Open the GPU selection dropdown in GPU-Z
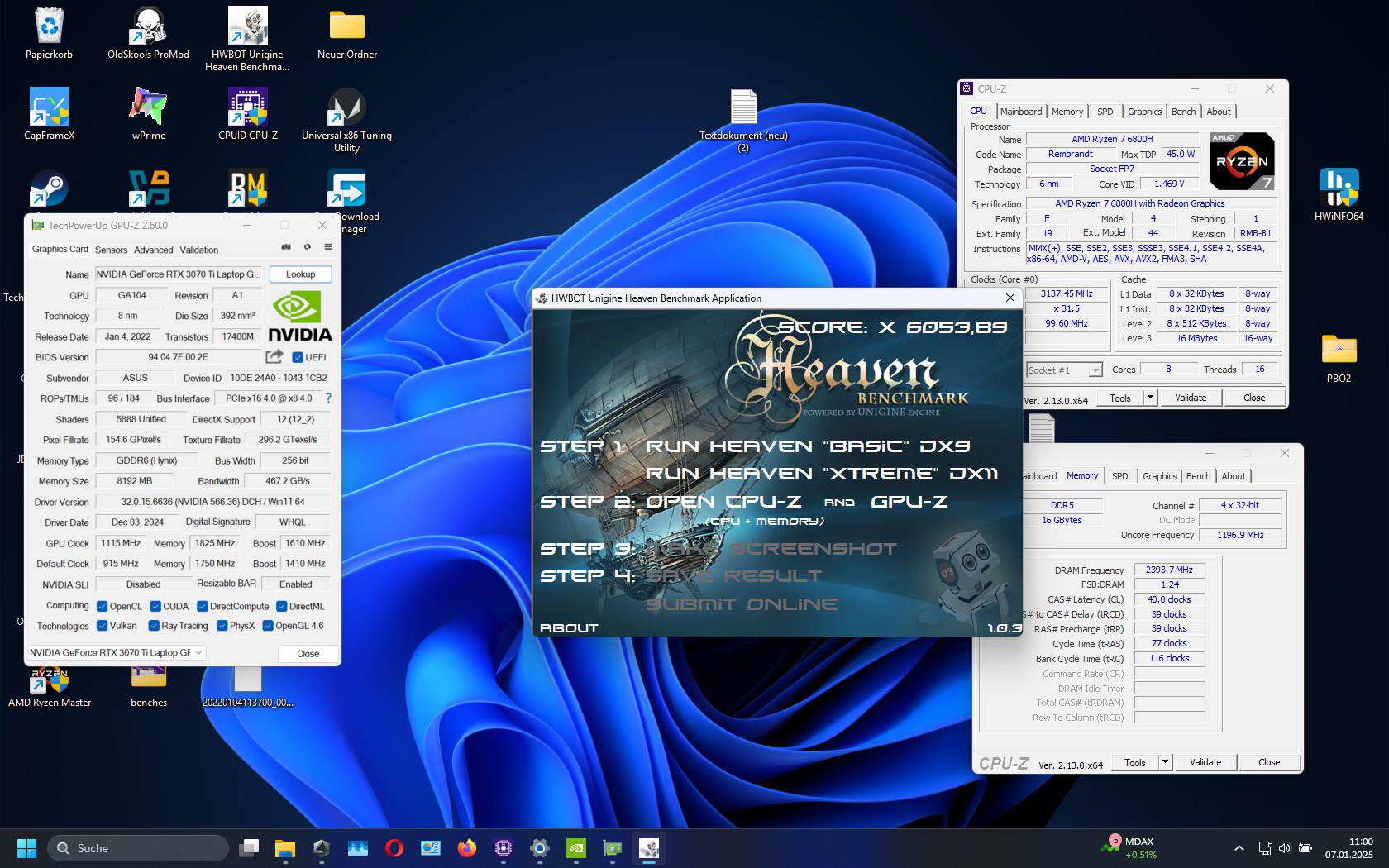1389x868 pixels. pos(117,652)
